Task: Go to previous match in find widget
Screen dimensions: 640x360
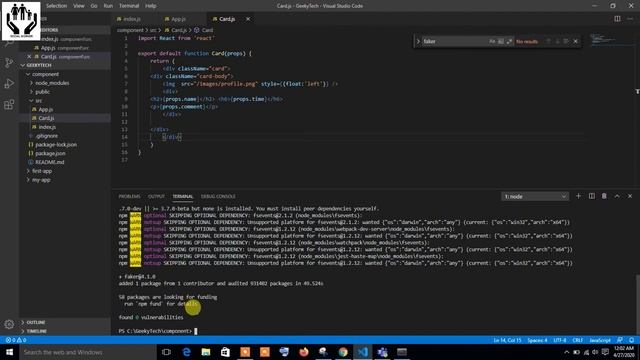Action: [x=548, y=41]
